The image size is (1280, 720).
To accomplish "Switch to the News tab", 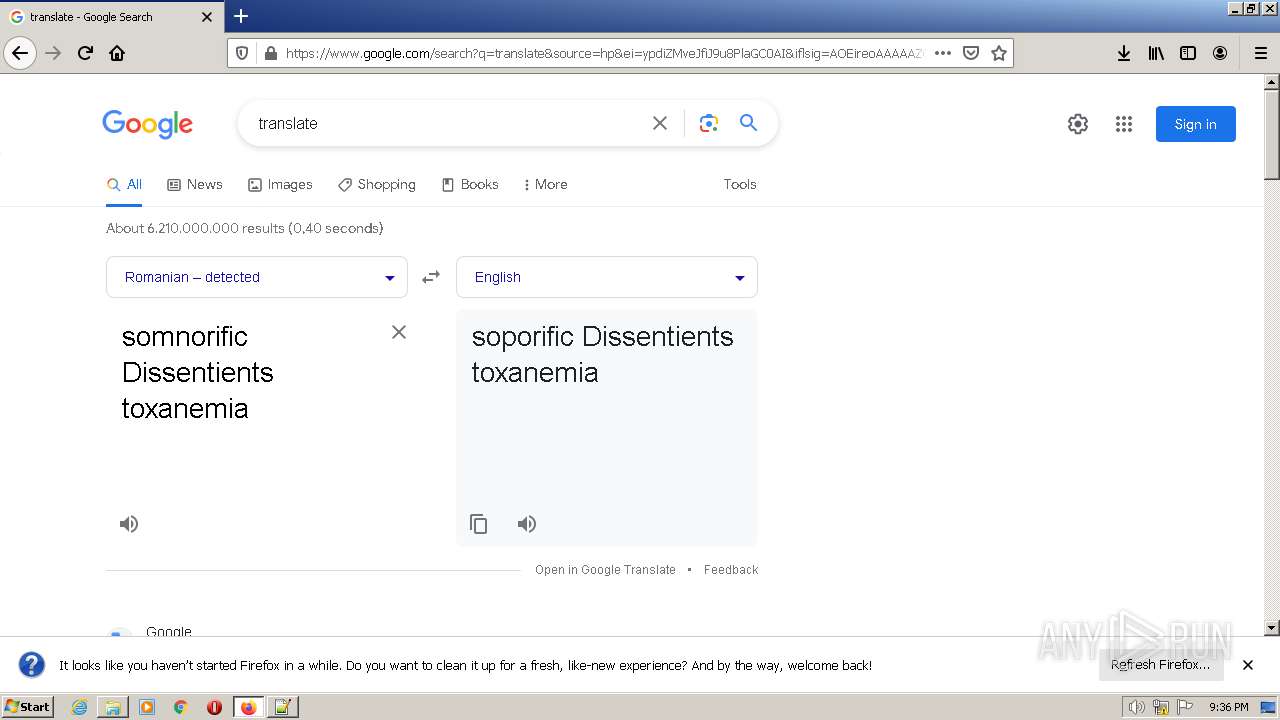I will point(195,184).
